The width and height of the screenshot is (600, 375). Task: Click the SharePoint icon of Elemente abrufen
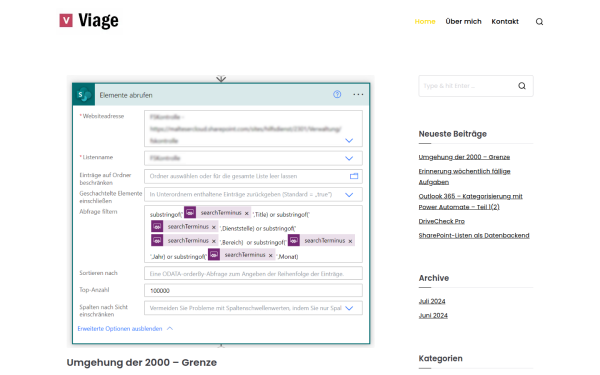coord(84,95)
